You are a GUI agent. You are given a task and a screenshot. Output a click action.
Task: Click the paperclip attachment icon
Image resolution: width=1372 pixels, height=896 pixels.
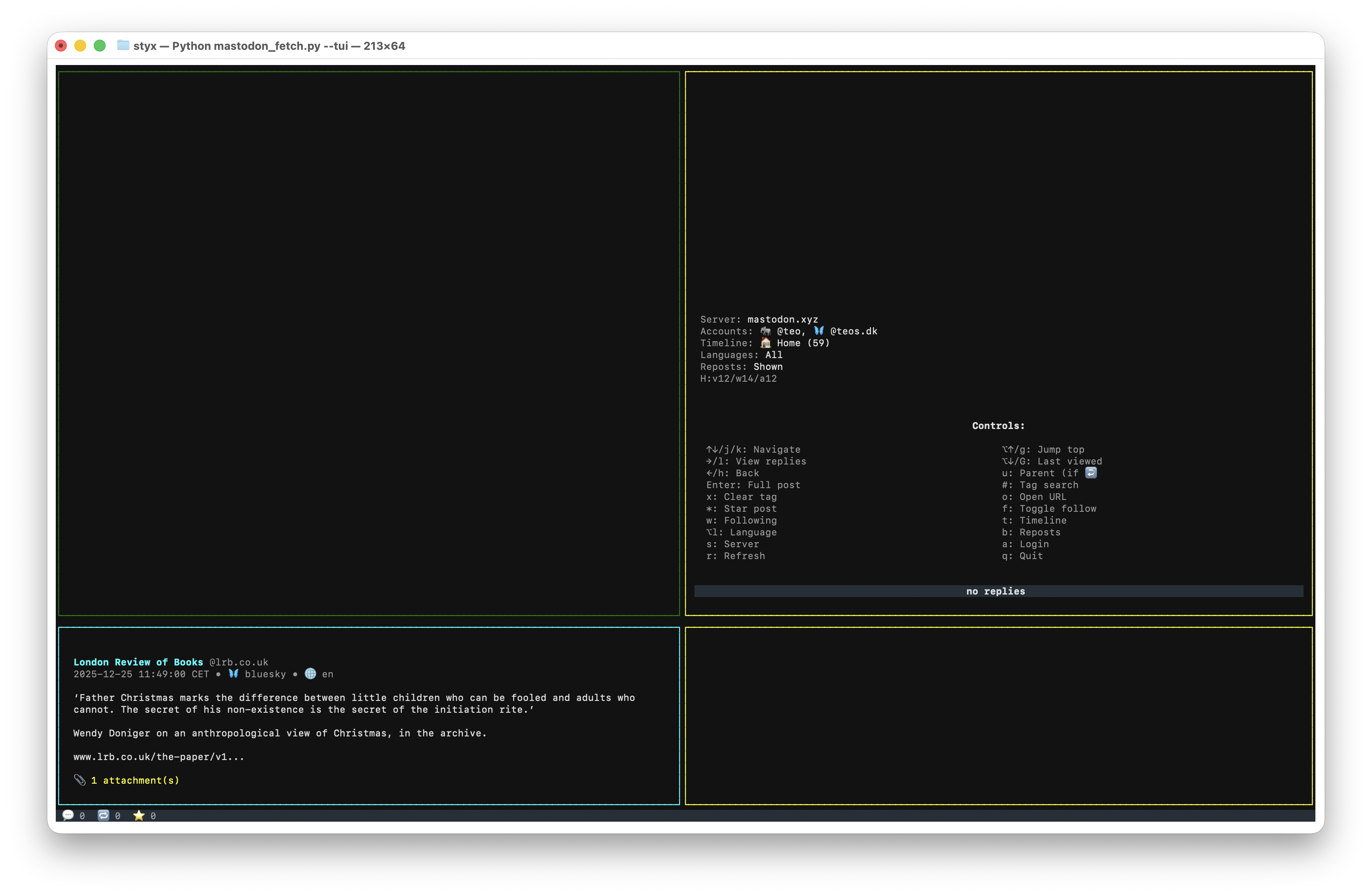79,779
